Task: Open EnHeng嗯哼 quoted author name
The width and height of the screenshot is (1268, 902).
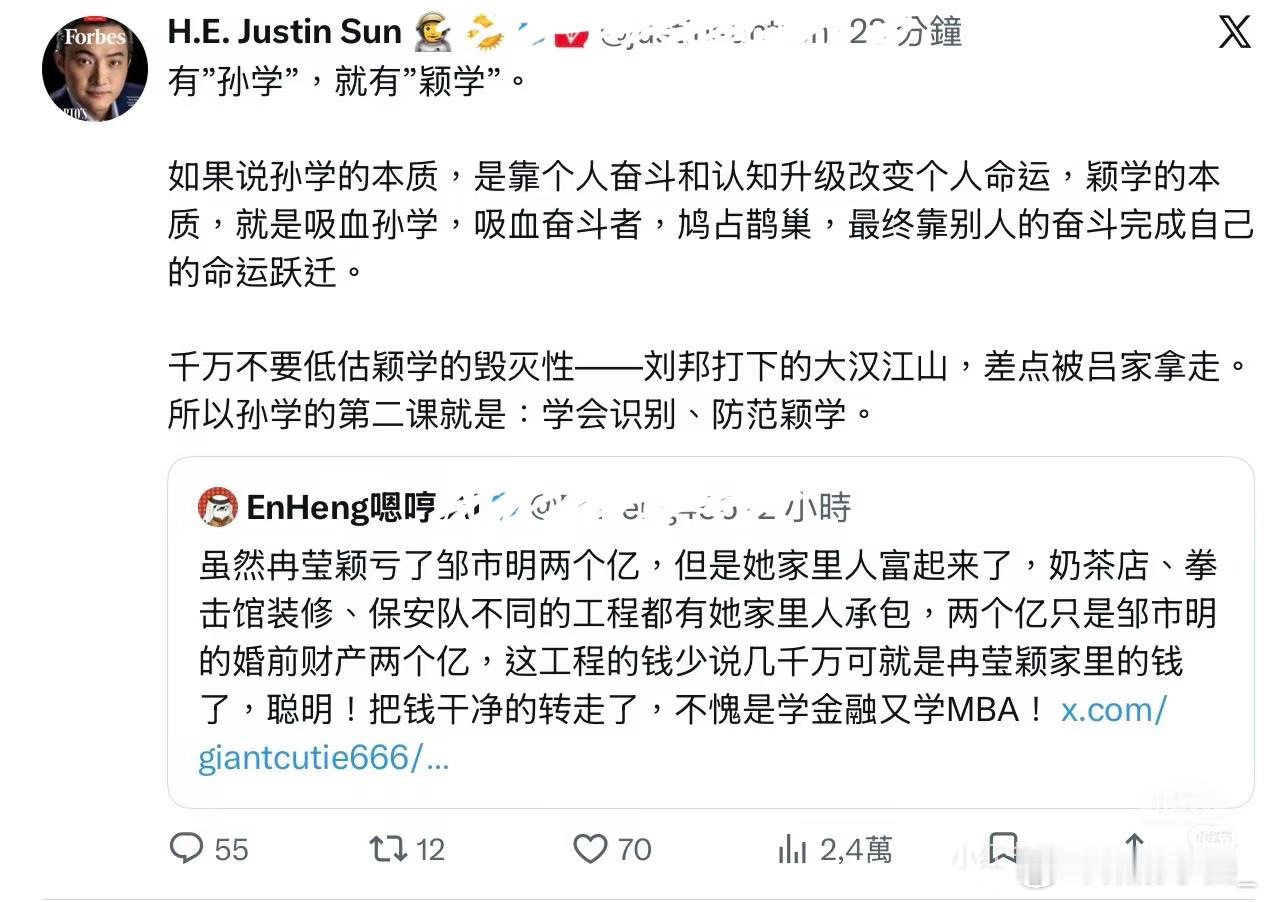Action: [340, 508]
